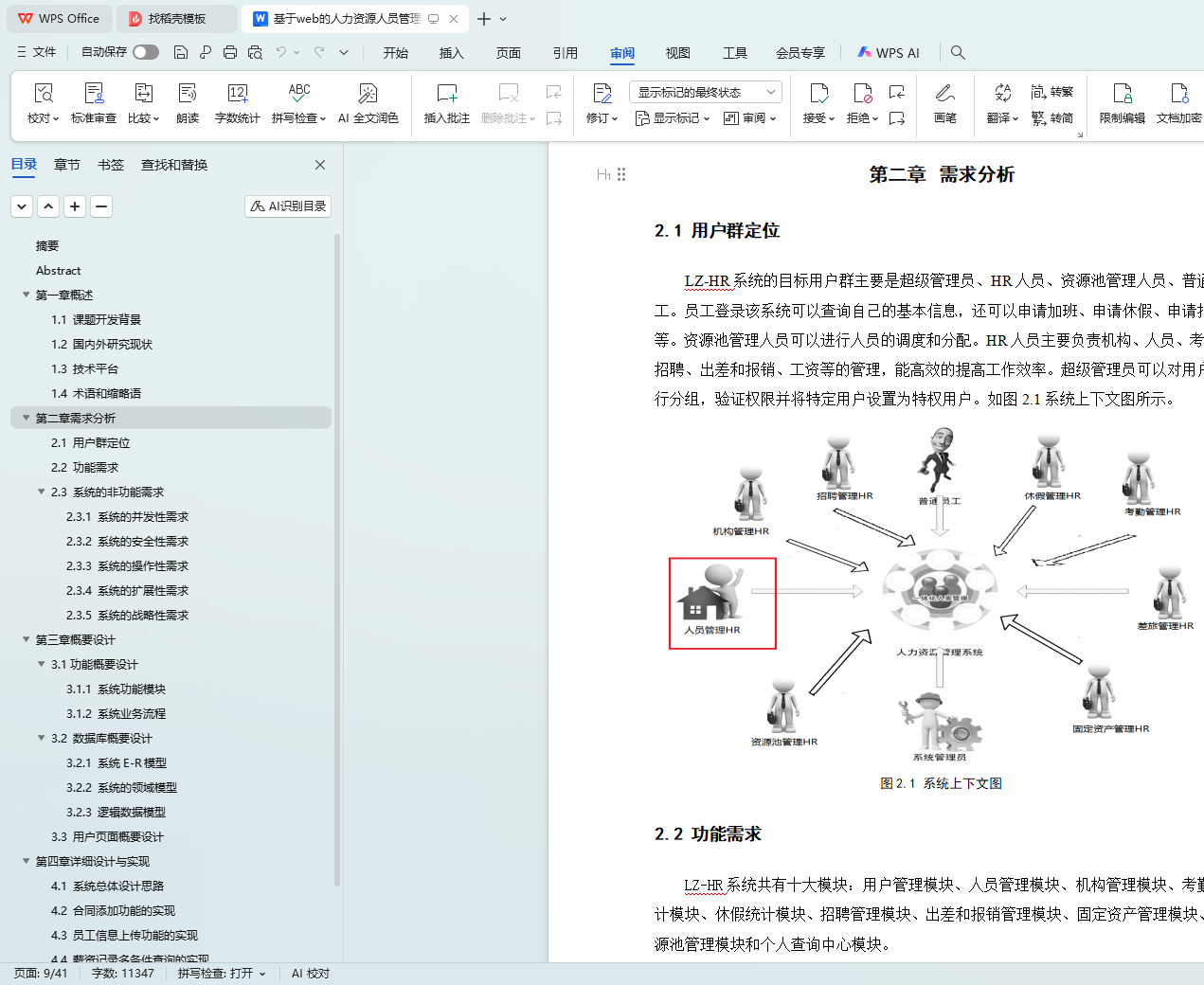Switch to the 章节 navigation tab

[67, 165]
